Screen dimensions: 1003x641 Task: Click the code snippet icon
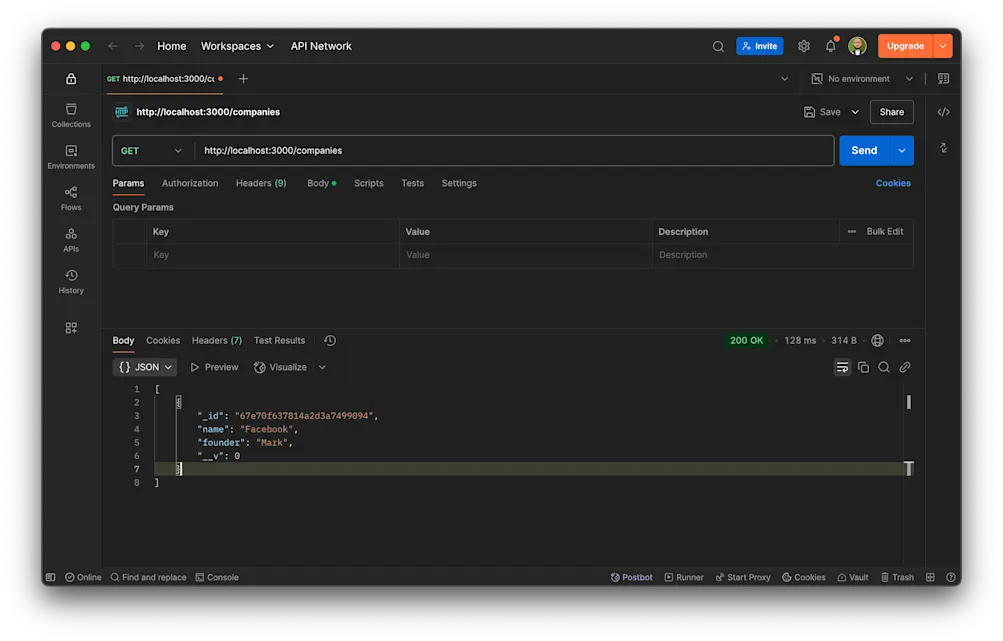click(943, 112)
